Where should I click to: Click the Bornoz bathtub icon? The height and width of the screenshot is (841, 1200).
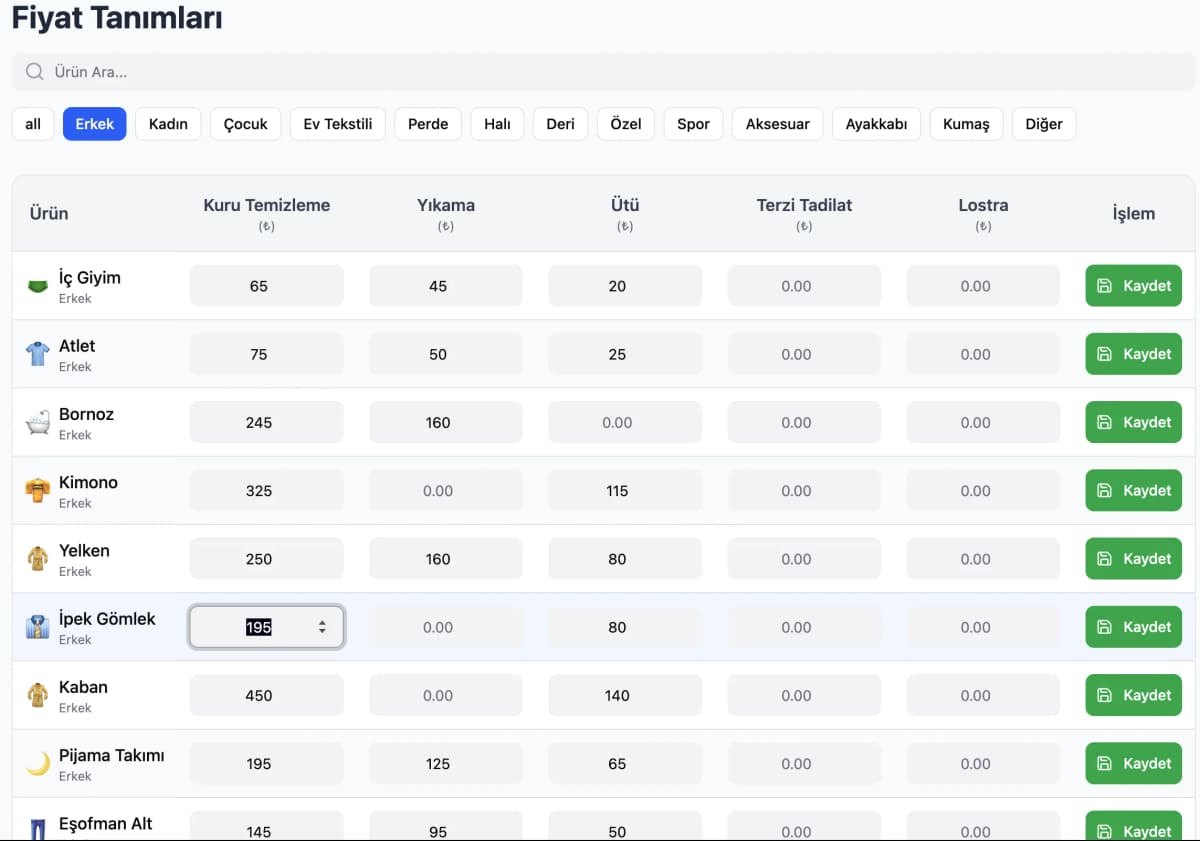click(x=37, y=422)
